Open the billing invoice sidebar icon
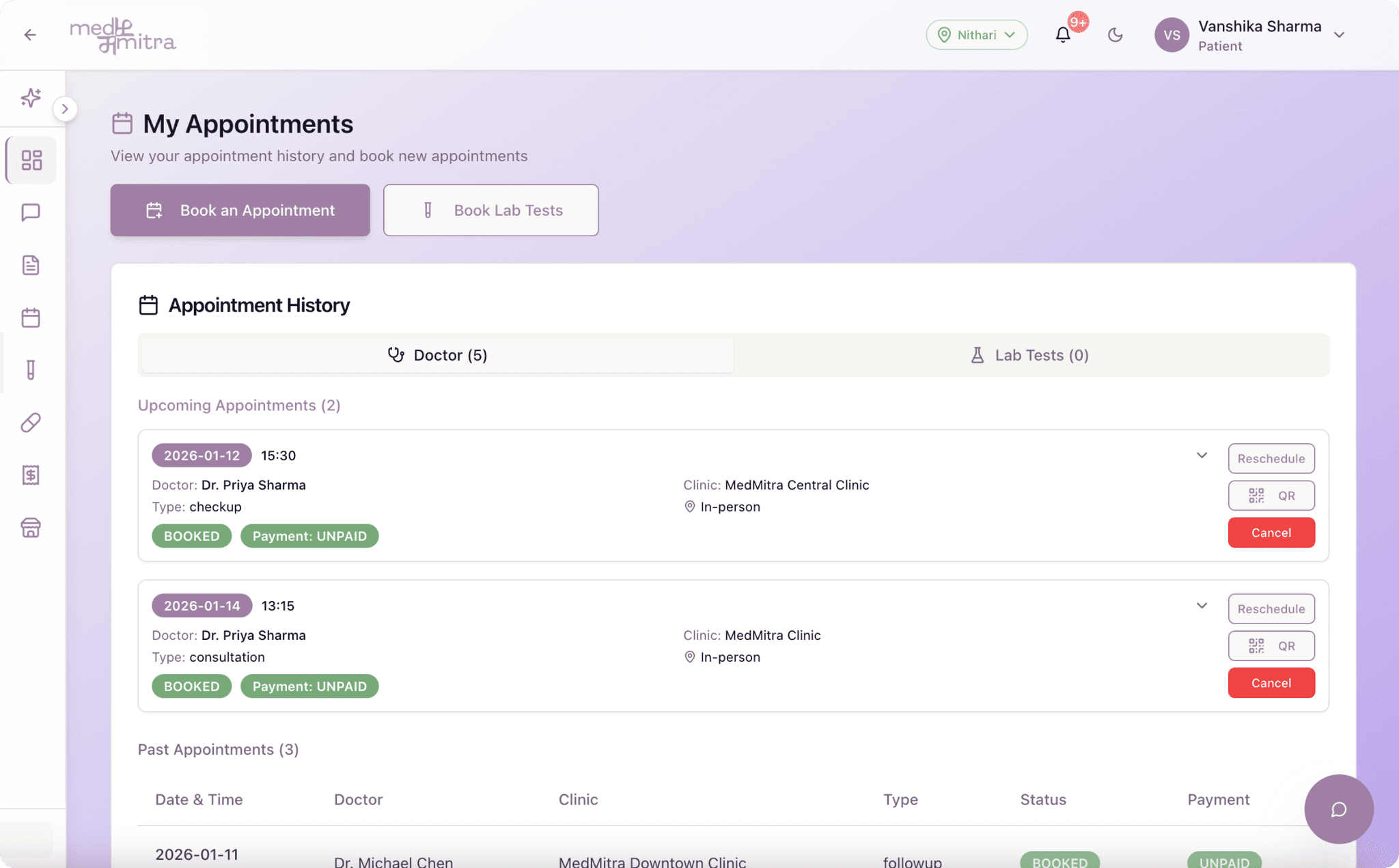Screen dimensions: 1399x868 (31, 475)
